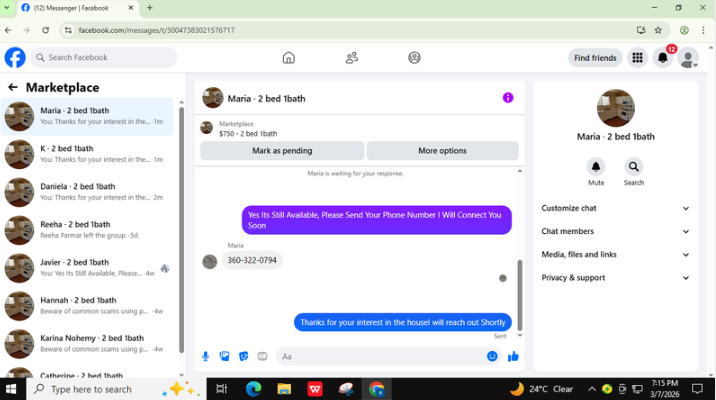
Task: Click the browser address bar URL
Action: point(156,30)
